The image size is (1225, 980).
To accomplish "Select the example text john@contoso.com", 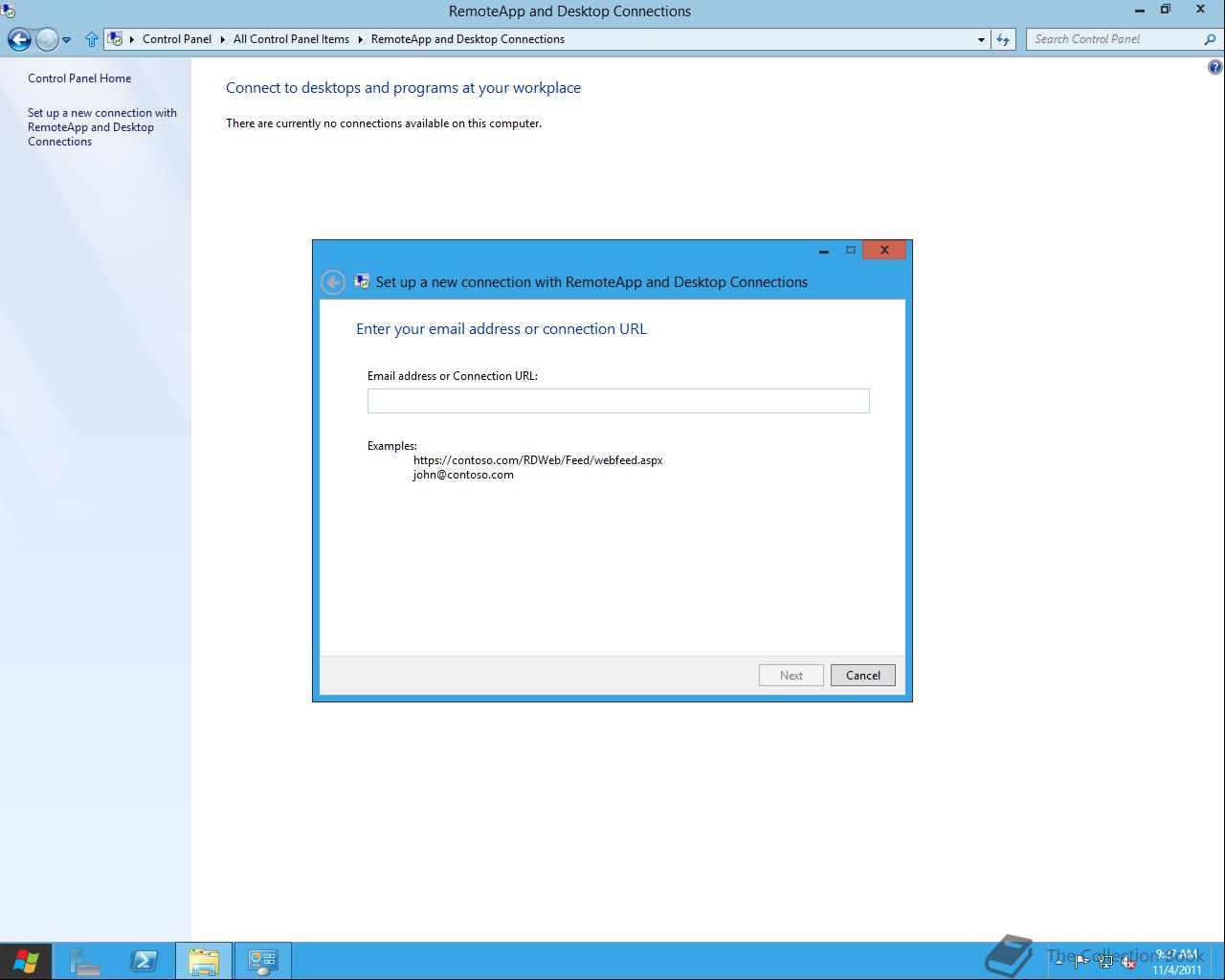I will [x=463, y=475].
